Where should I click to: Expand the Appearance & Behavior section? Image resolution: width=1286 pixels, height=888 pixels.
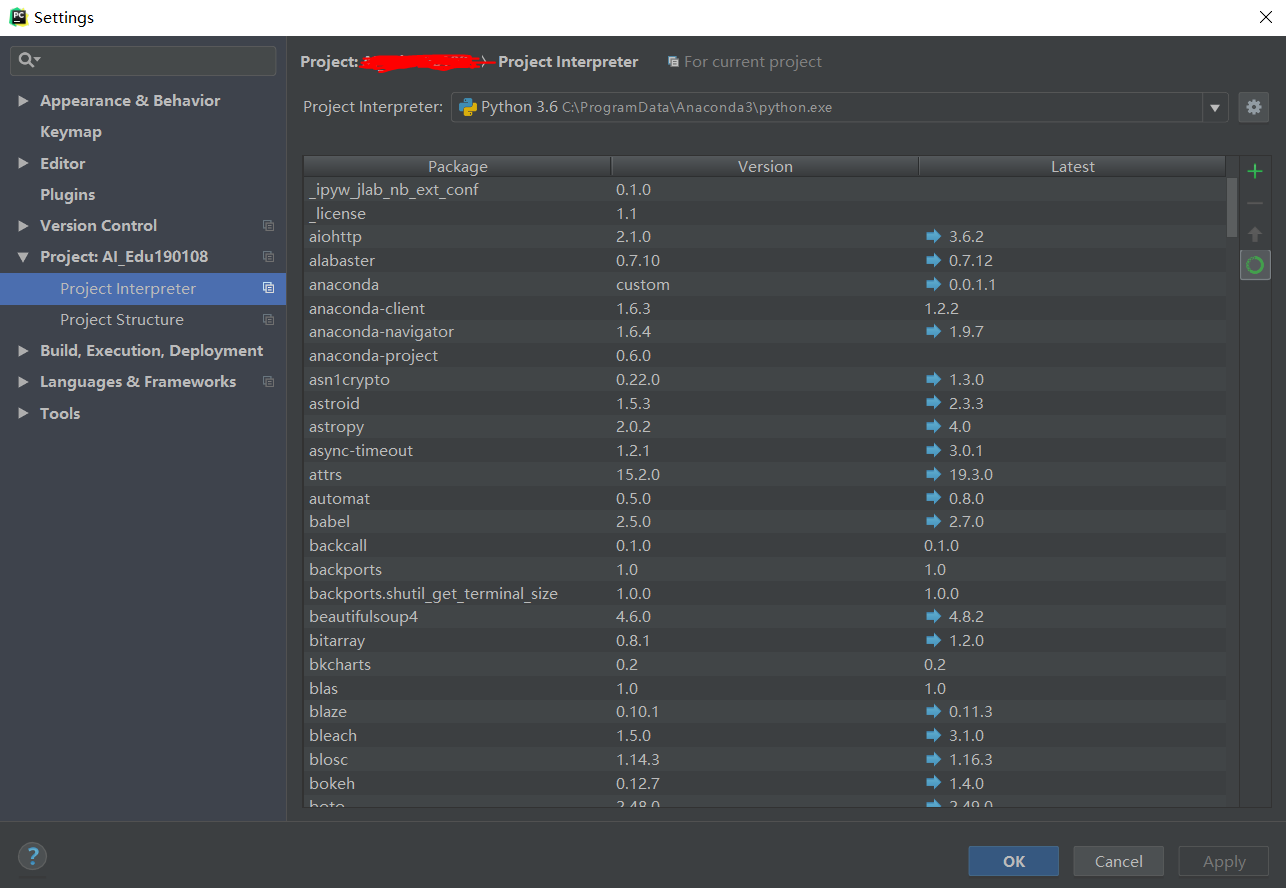pos(25,100)
